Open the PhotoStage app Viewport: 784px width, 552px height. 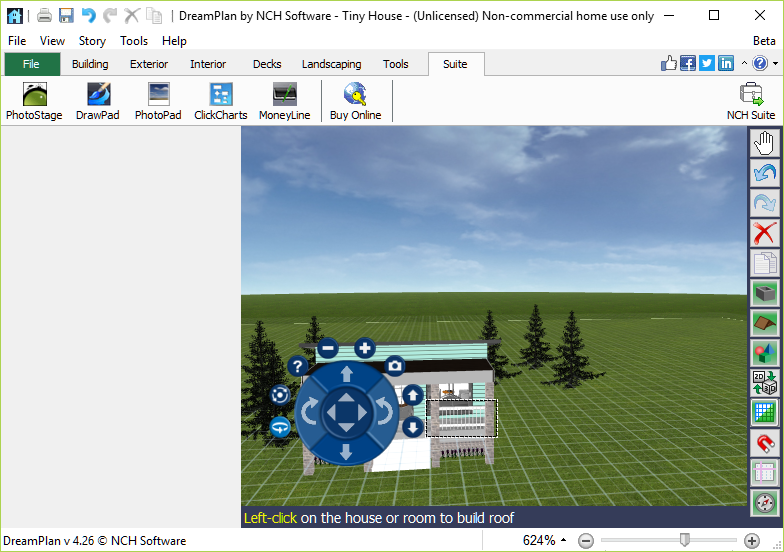pyautogui.click(x=34, y=102)
